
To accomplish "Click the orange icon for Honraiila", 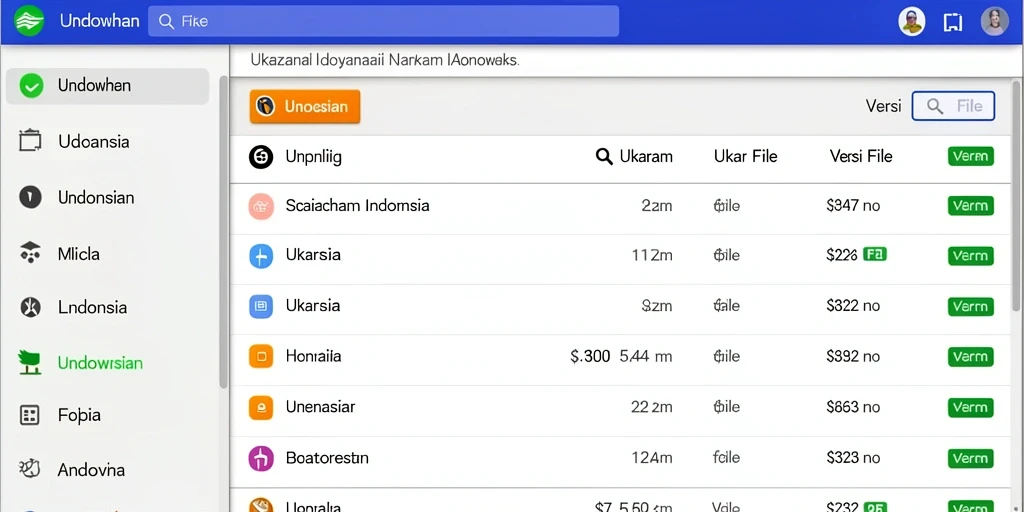I will point(261,357).
